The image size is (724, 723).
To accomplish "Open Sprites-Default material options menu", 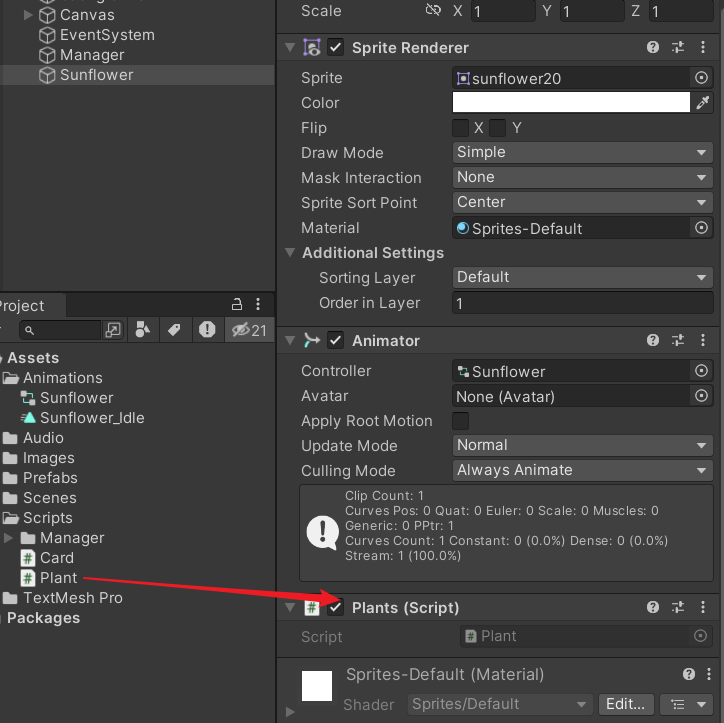I will tap(709, 674).
